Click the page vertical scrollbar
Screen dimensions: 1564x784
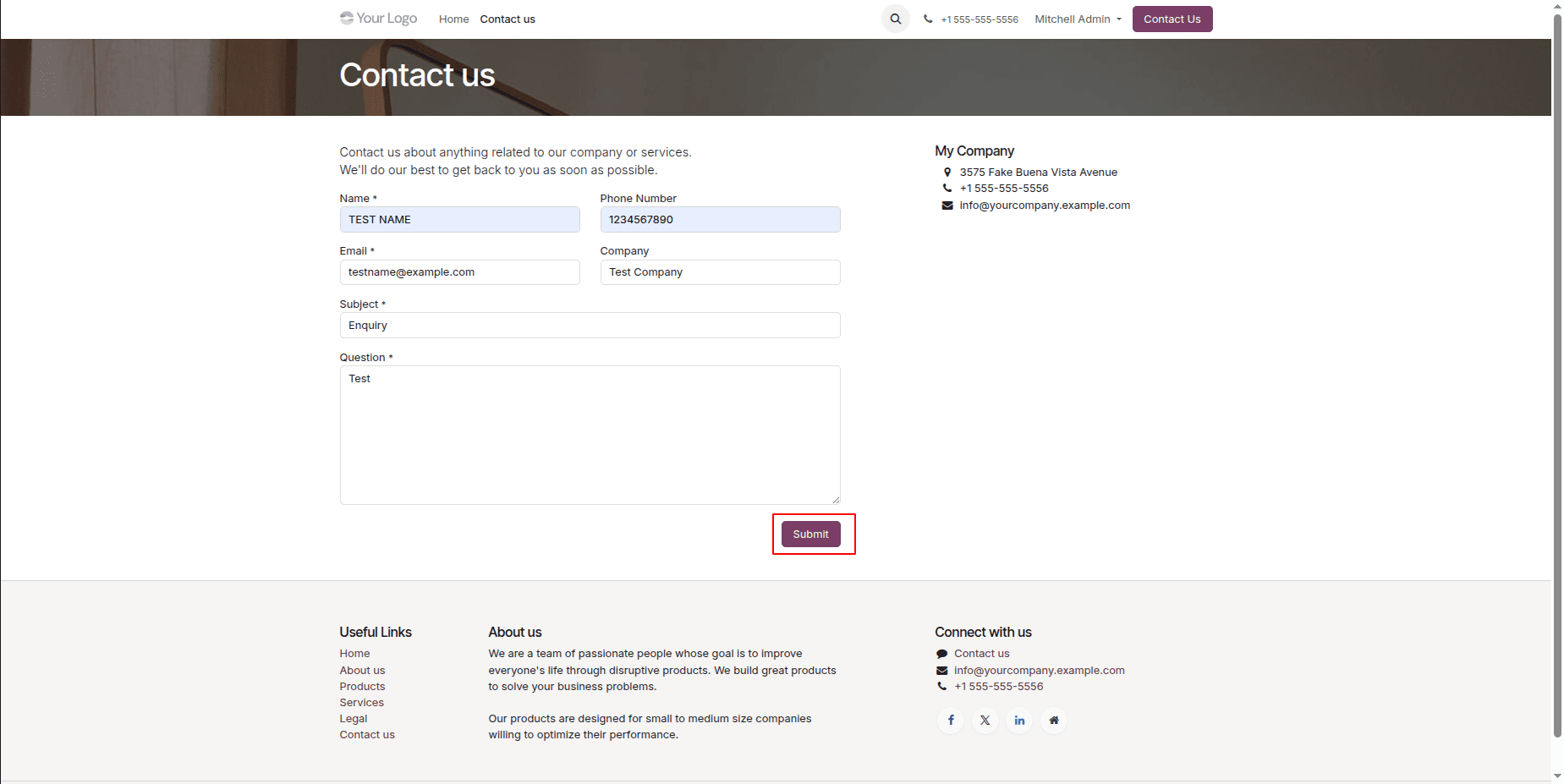pyautogui.click(x=1557, y=374)
